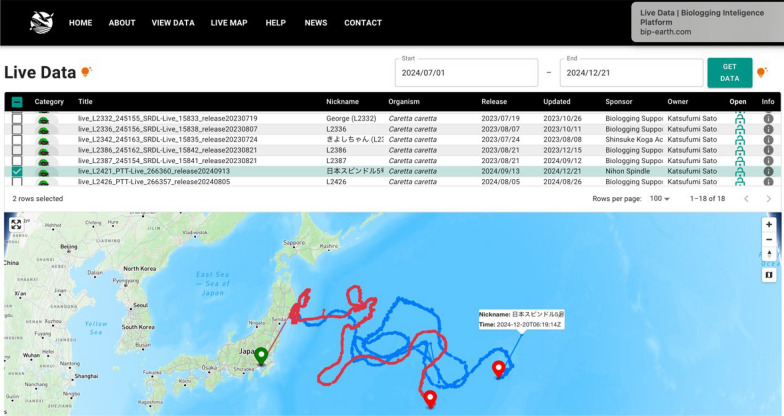Uncheck the live_L2421_PTT-Live row checkbox

point(16,171)
